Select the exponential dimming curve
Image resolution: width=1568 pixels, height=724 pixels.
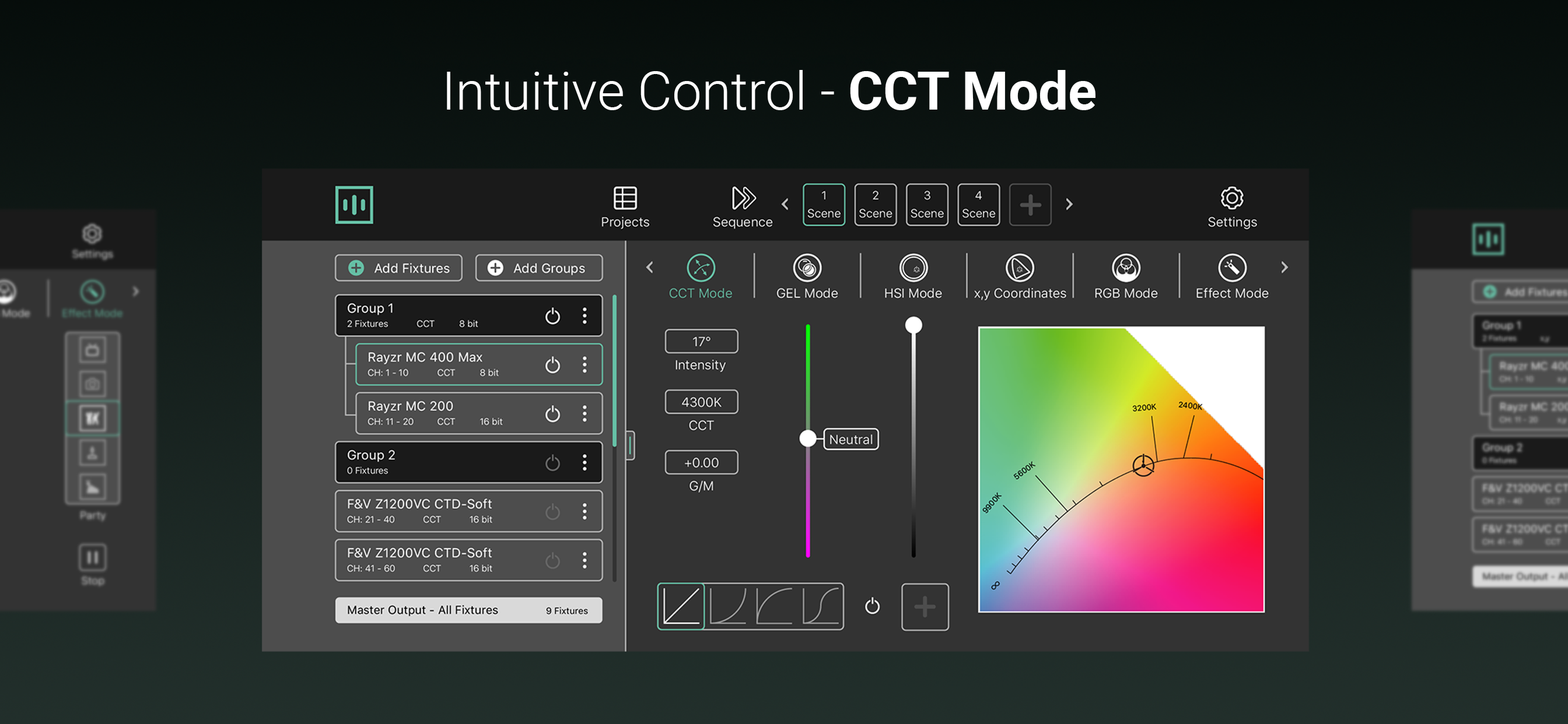727,606
